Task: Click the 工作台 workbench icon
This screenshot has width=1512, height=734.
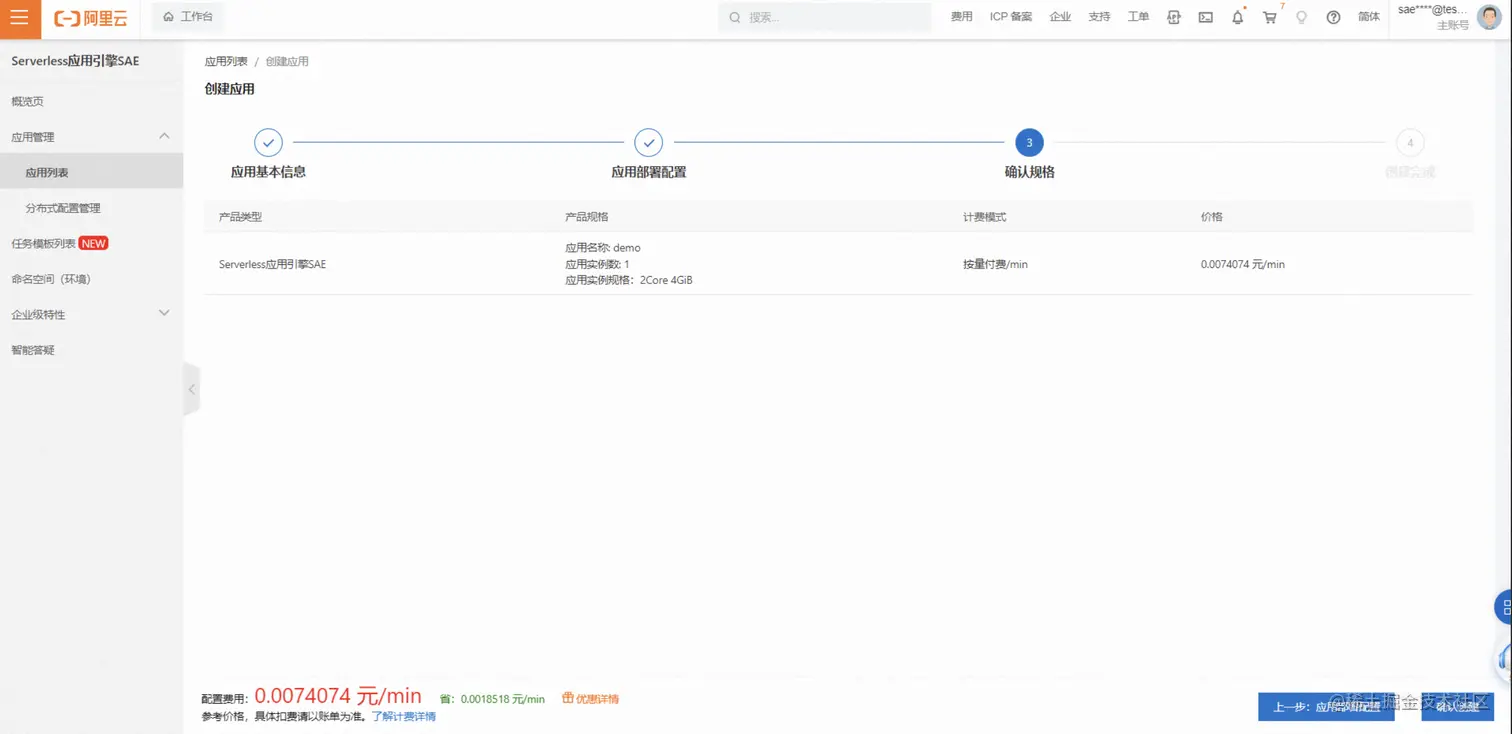Action: [x=186, y=16]
